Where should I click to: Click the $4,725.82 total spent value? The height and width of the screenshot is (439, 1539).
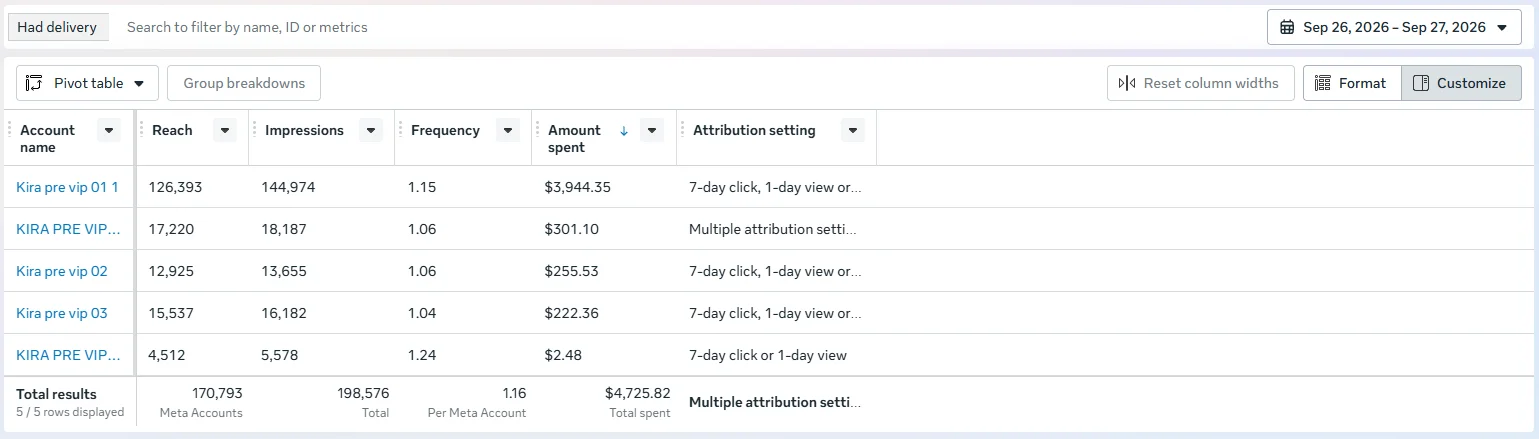pos(638,394)
